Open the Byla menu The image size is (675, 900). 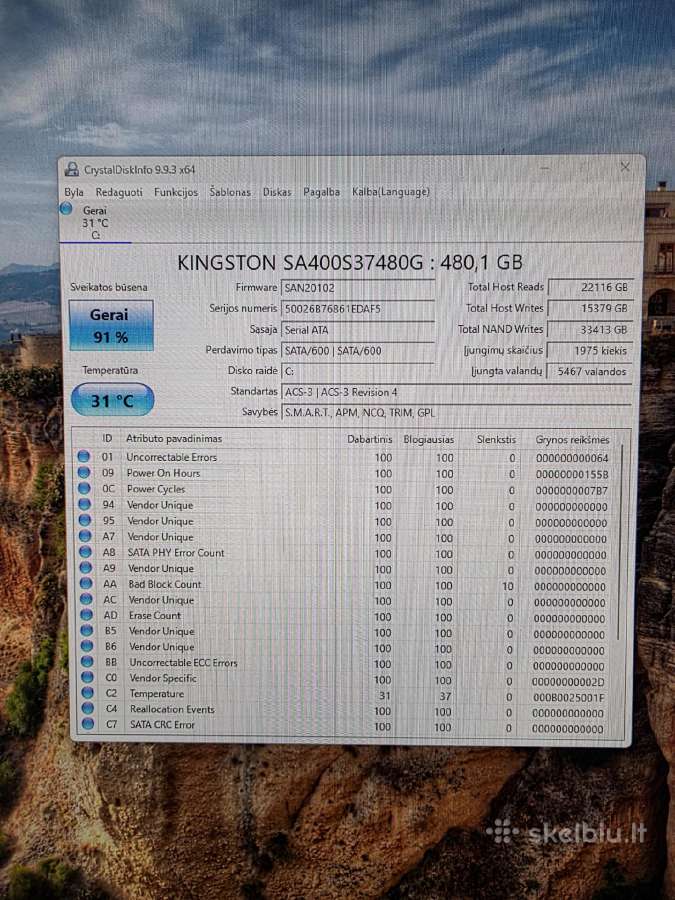[x=73, y=192]
